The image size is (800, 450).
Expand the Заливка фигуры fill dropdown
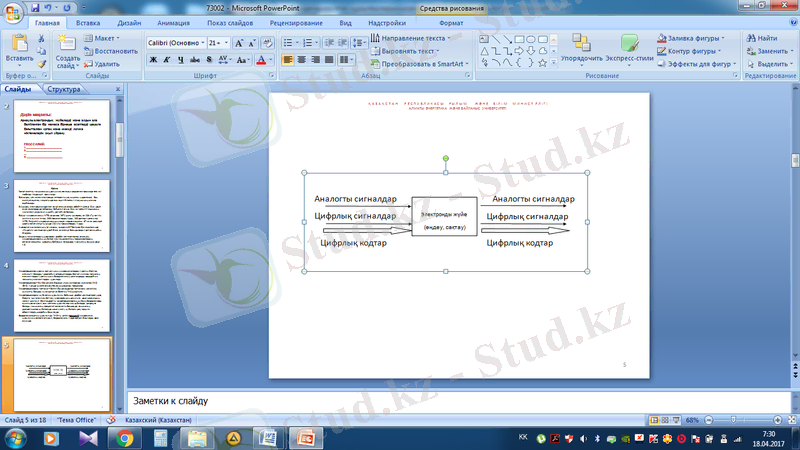point(723,38)
